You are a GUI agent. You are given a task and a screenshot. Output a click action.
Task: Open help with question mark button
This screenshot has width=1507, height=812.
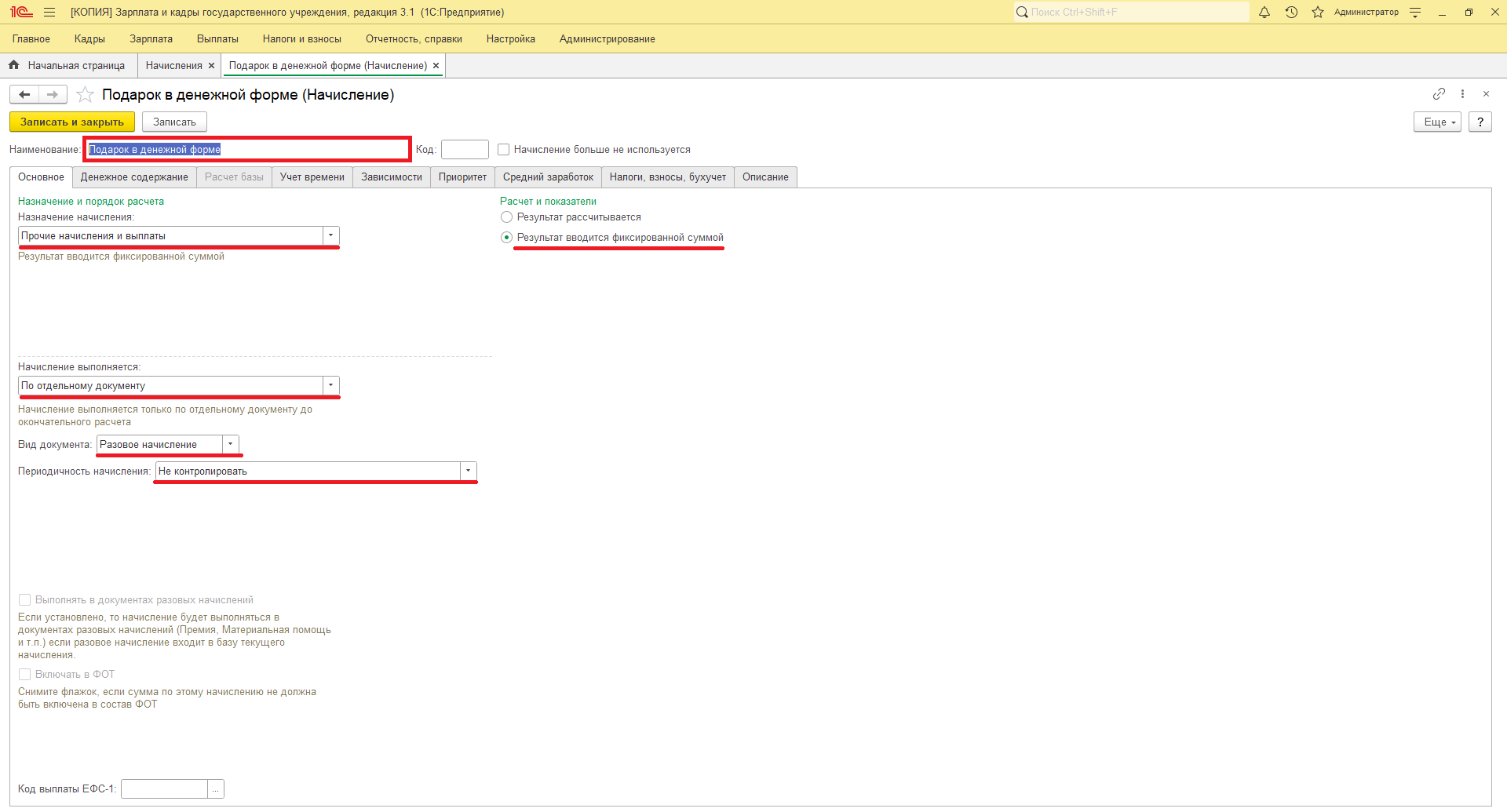[1480, 122]
